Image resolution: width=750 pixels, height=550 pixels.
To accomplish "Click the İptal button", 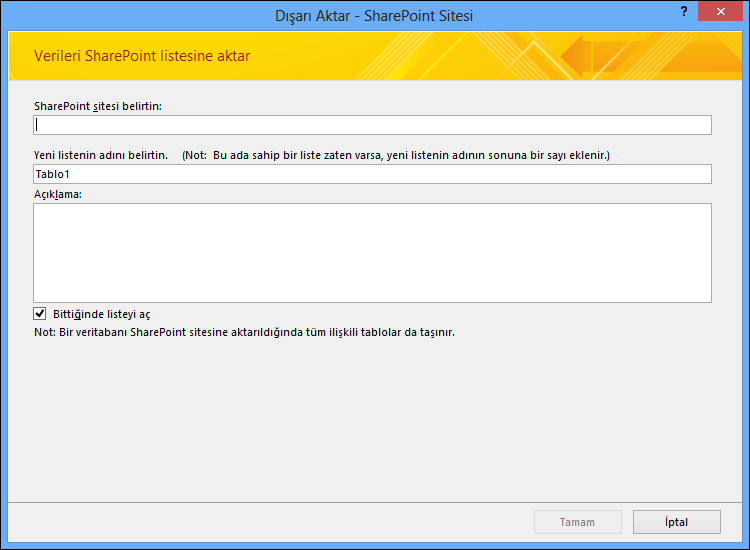I will pos(676,522).
